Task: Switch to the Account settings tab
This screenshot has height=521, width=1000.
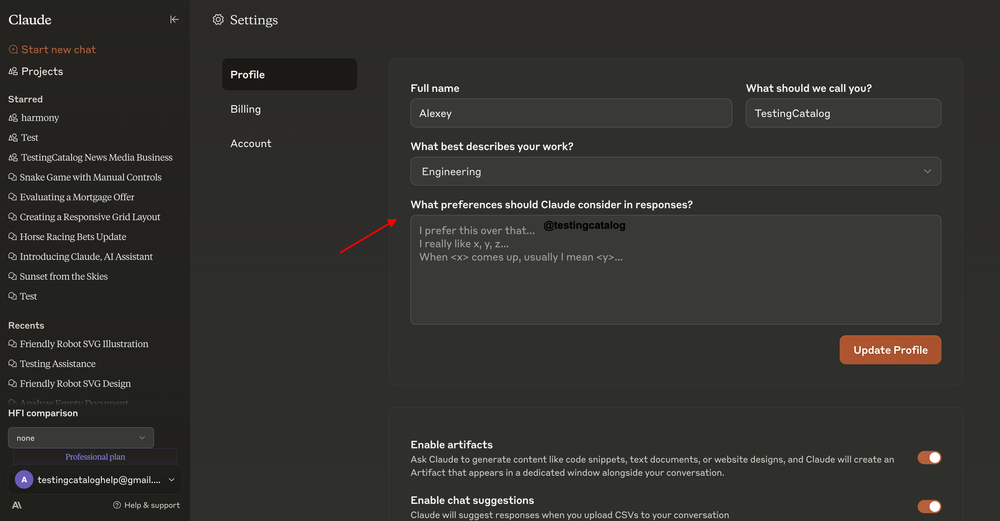Action: tap(251, 143)
